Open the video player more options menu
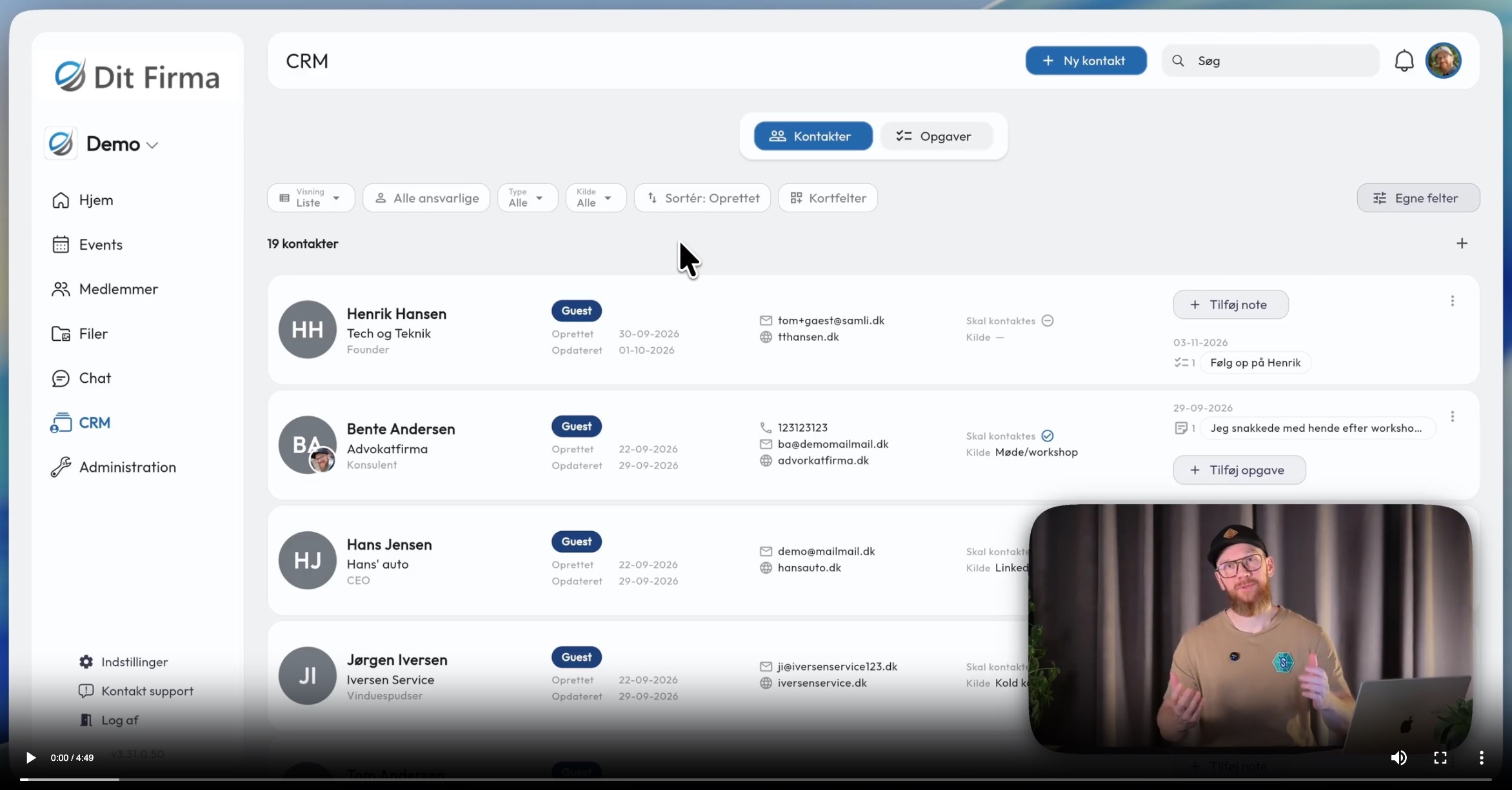 [1481, 757]
